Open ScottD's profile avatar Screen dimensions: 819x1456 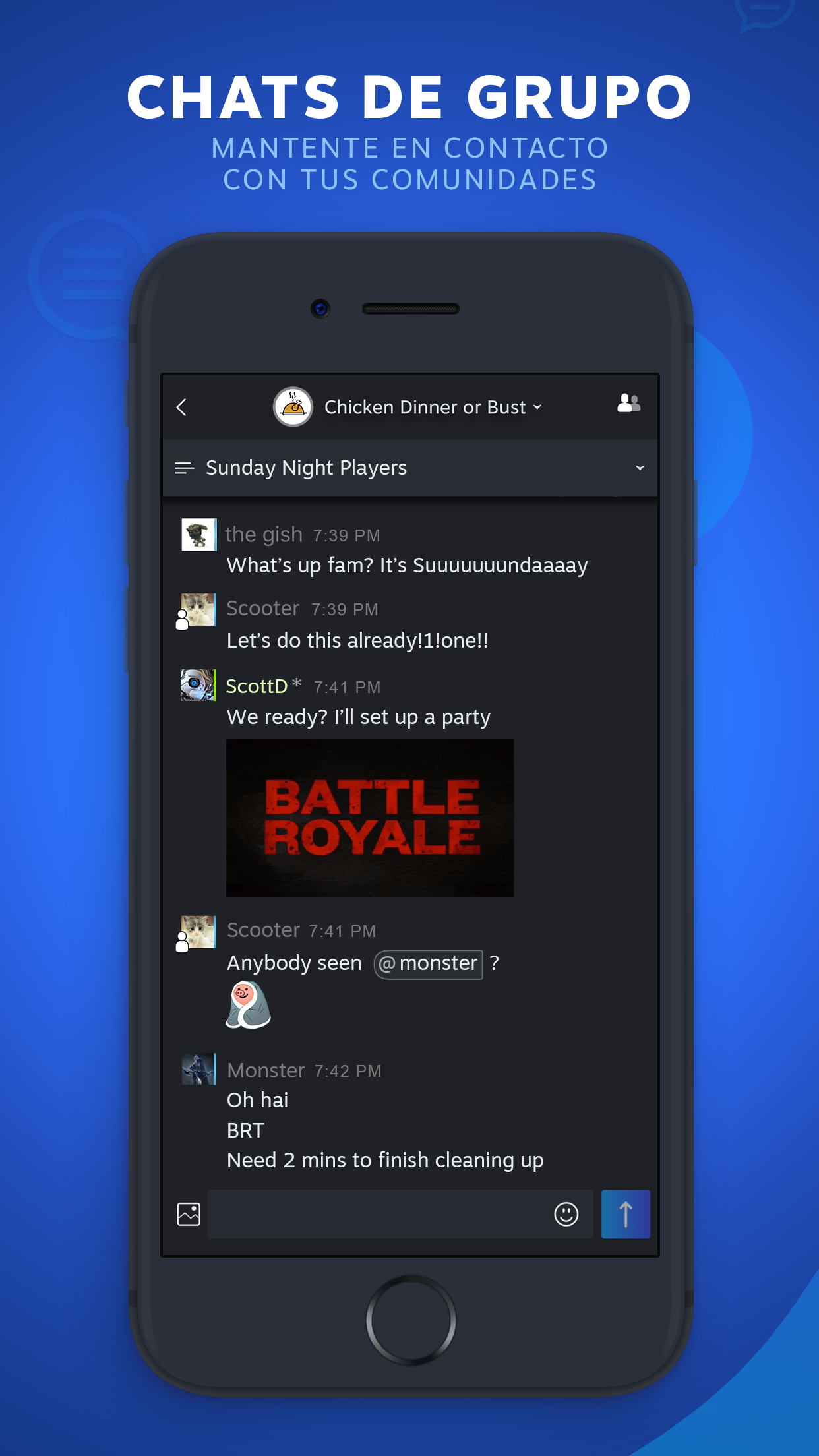(198, 685)
